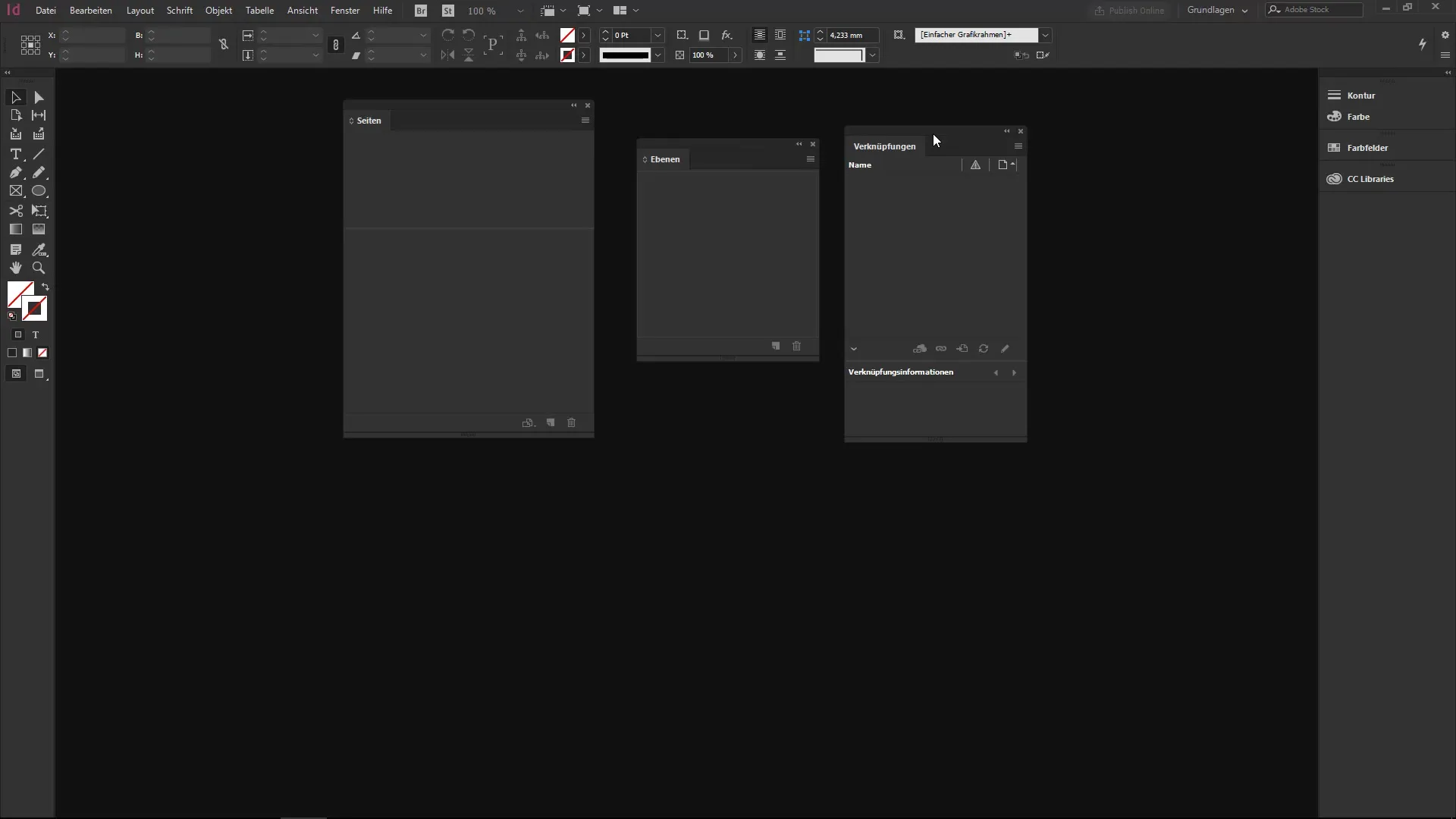Select the Gap tool
The image size is (1456, 819).
(x=39, y=115)
